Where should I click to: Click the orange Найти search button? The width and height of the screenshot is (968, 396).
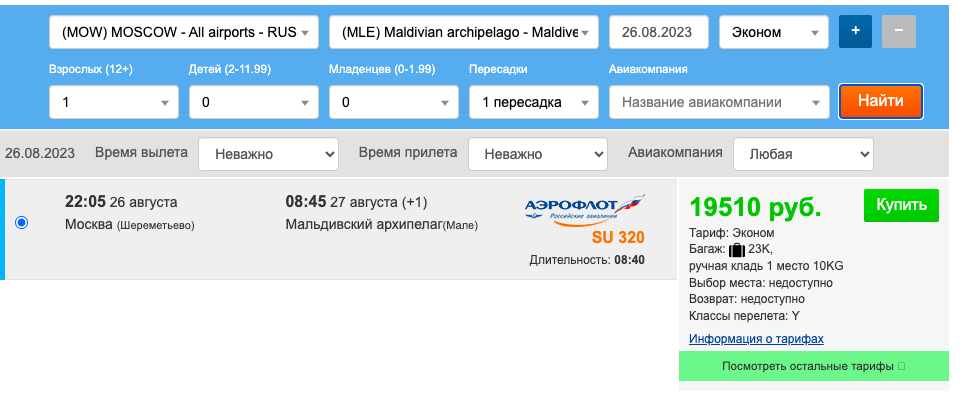[x=881, y=101]
